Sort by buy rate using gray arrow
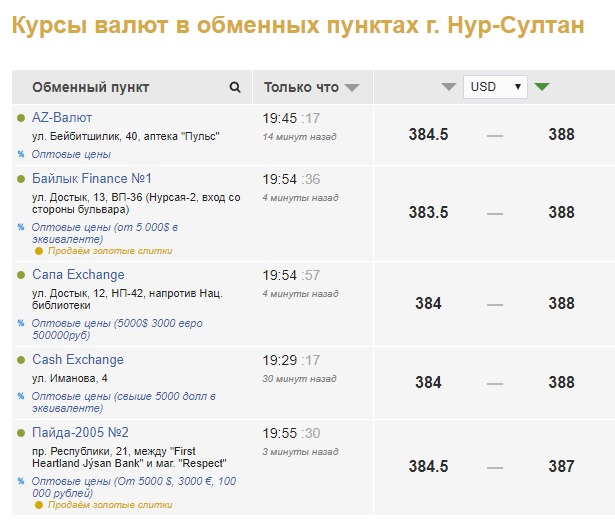 point(449,87)
